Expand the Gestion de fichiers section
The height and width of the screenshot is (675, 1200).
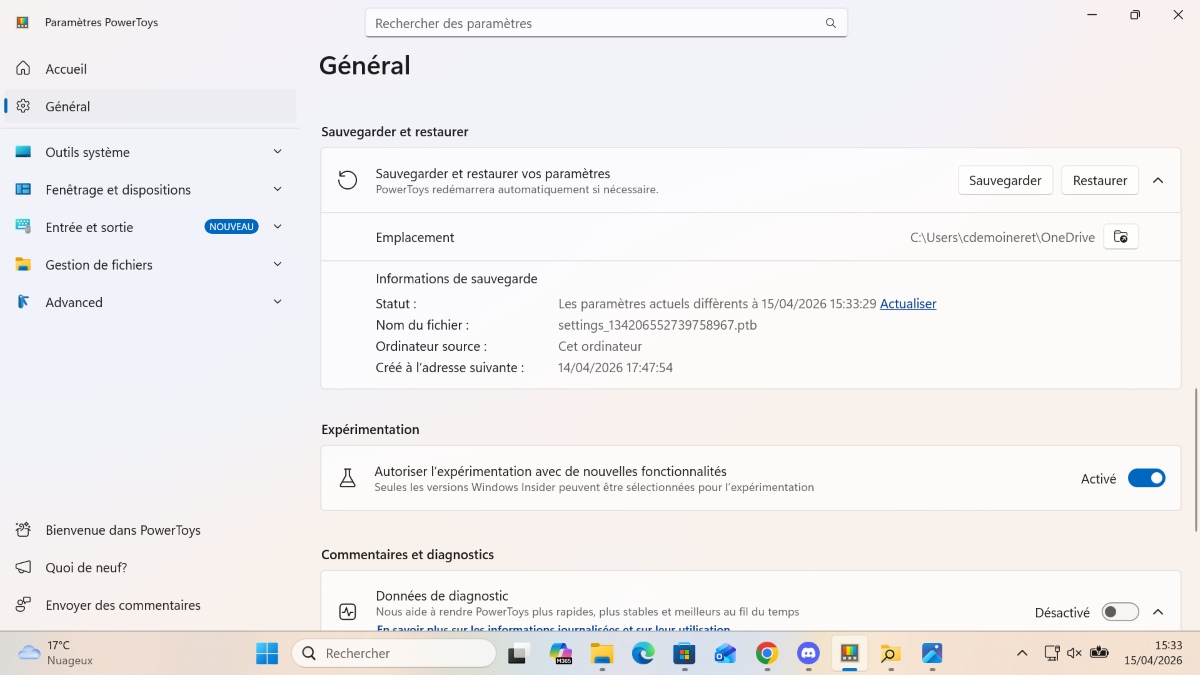tap(277, 265)
